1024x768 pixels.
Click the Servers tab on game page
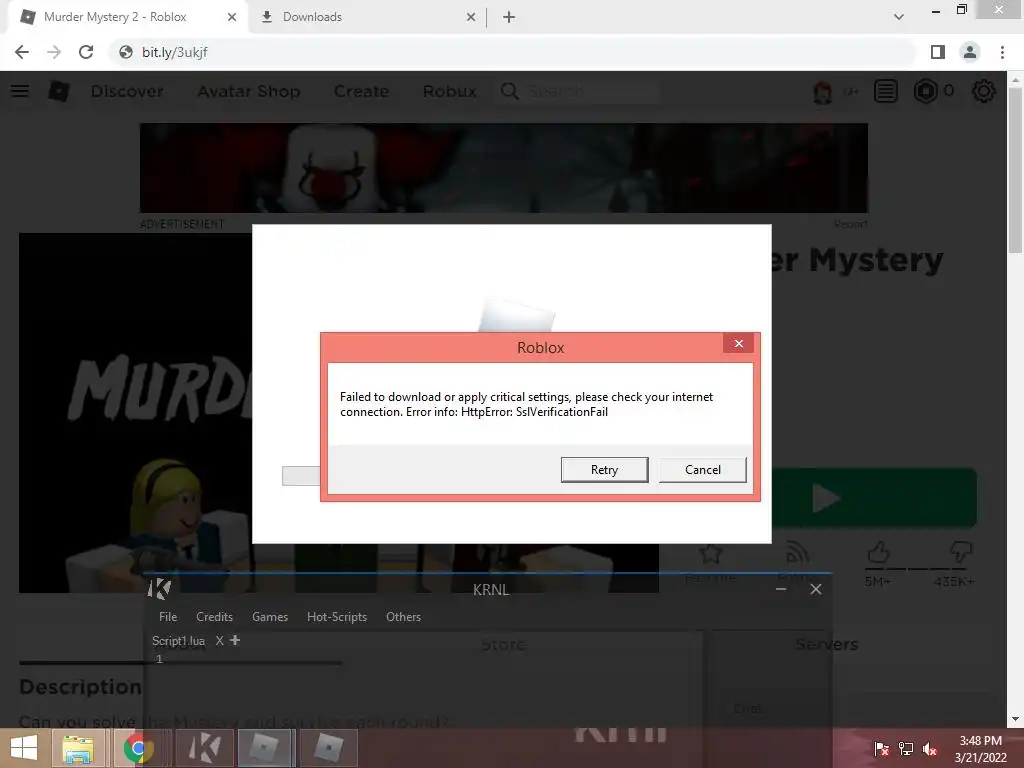click(827, 645)
